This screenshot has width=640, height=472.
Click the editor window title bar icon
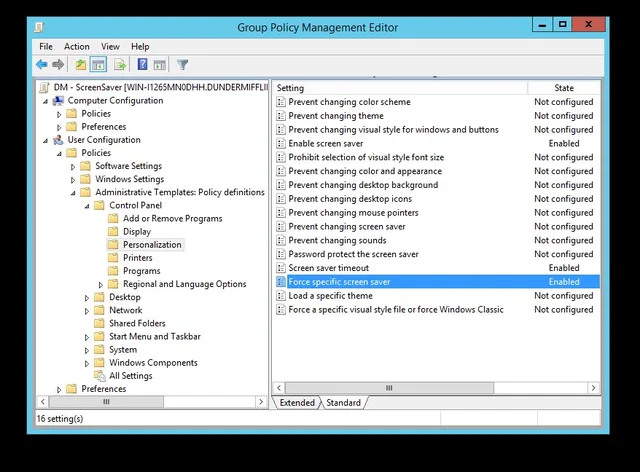(39, 27)
